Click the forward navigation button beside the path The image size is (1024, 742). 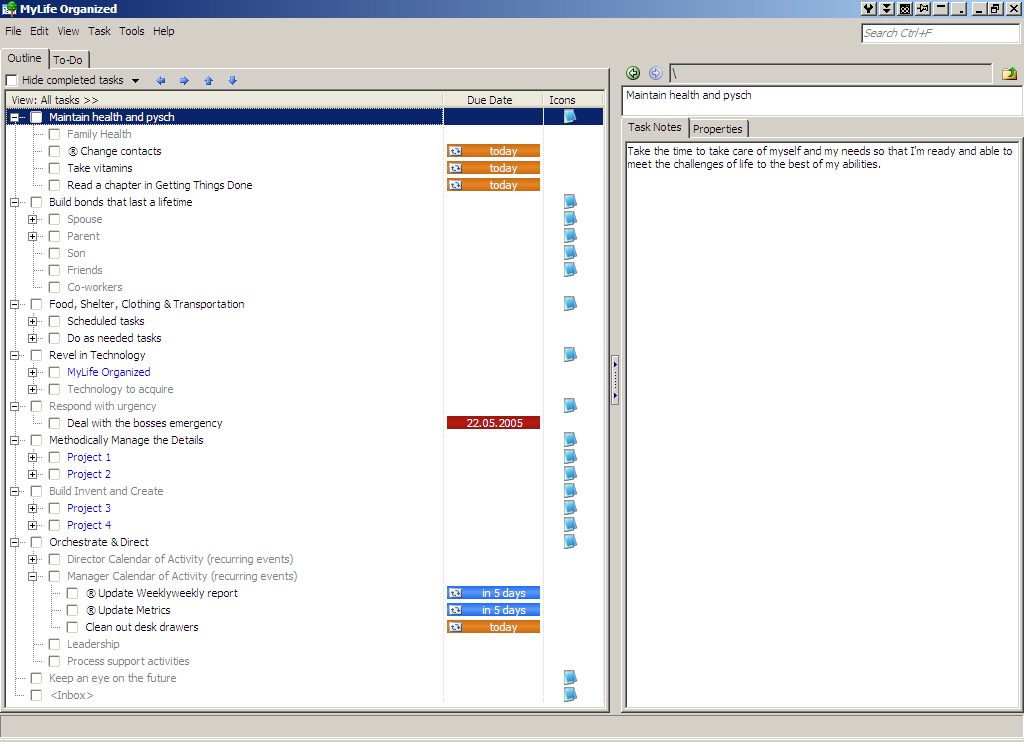(x=656, y=73)
